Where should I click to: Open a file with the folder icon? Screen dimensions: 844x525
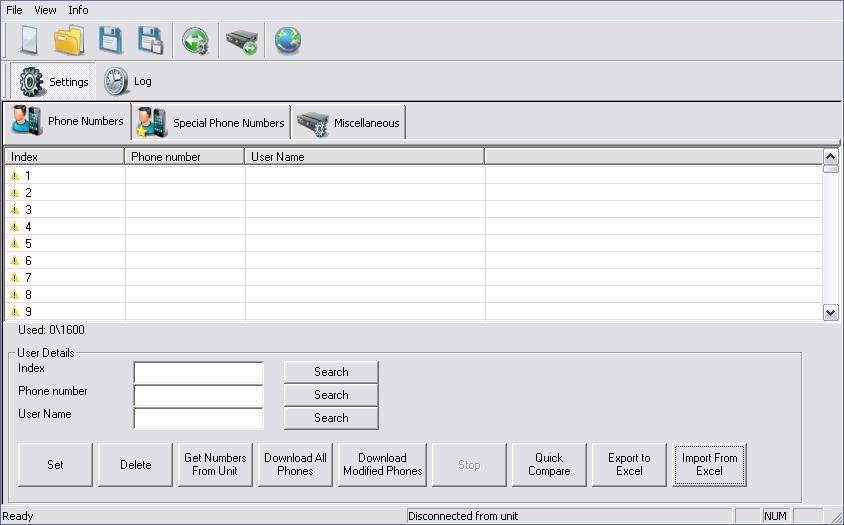(x=69, y=41)
